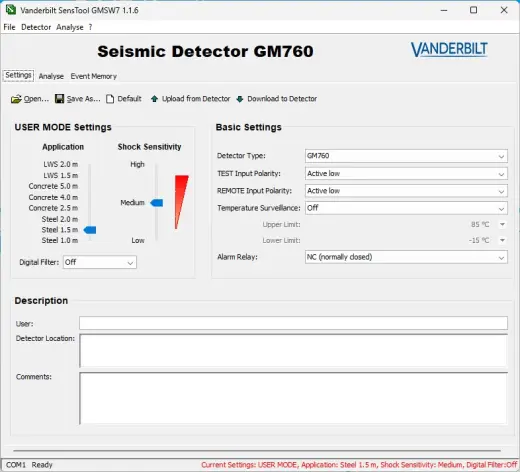Click the Concrete 4.0 m label
520x472 pixels.
pyautogui.click(x=53, y=197)
